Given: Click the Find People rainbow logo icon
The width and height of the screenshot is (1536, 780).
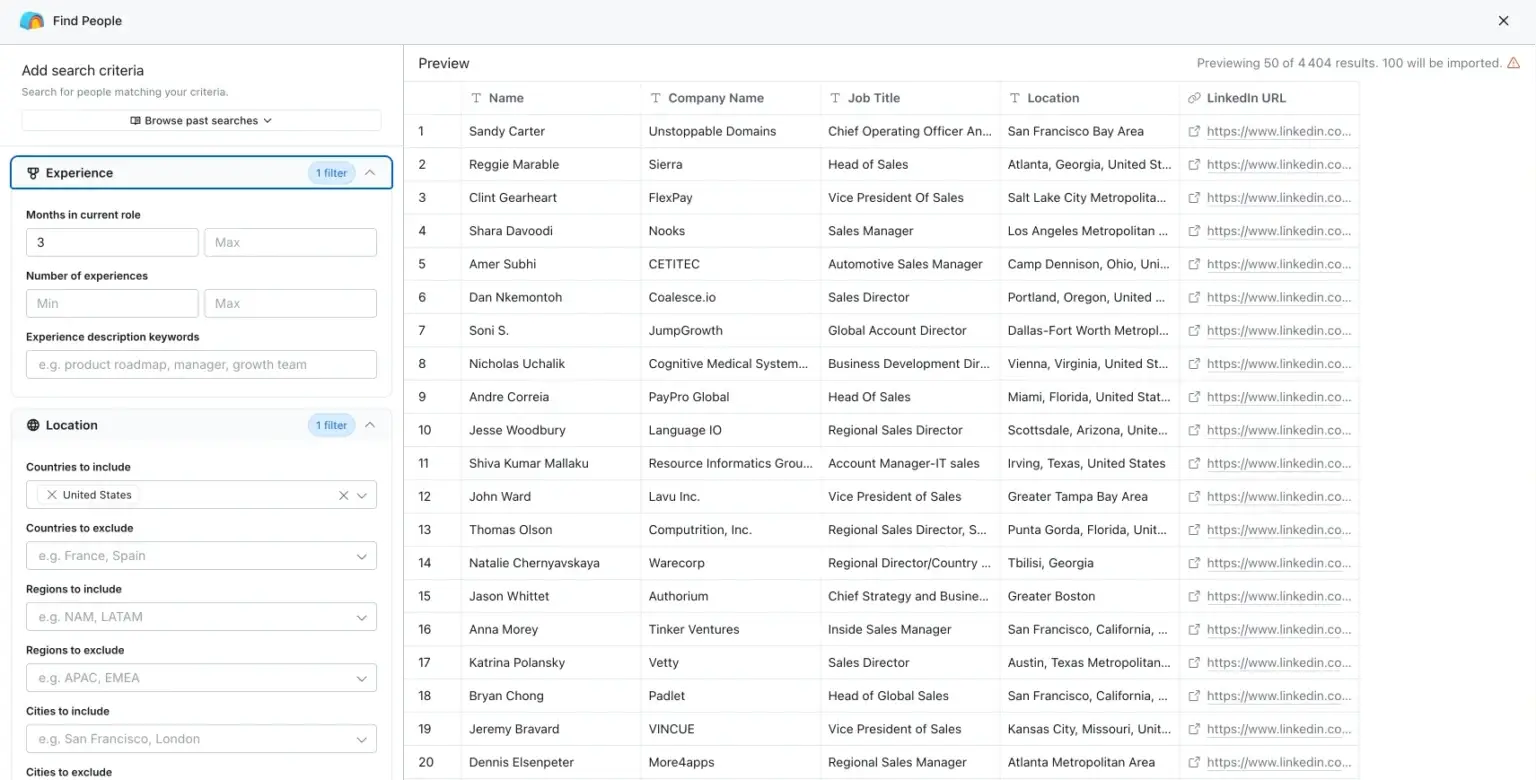Looking at the screenshot, I should tap(32, 21).
